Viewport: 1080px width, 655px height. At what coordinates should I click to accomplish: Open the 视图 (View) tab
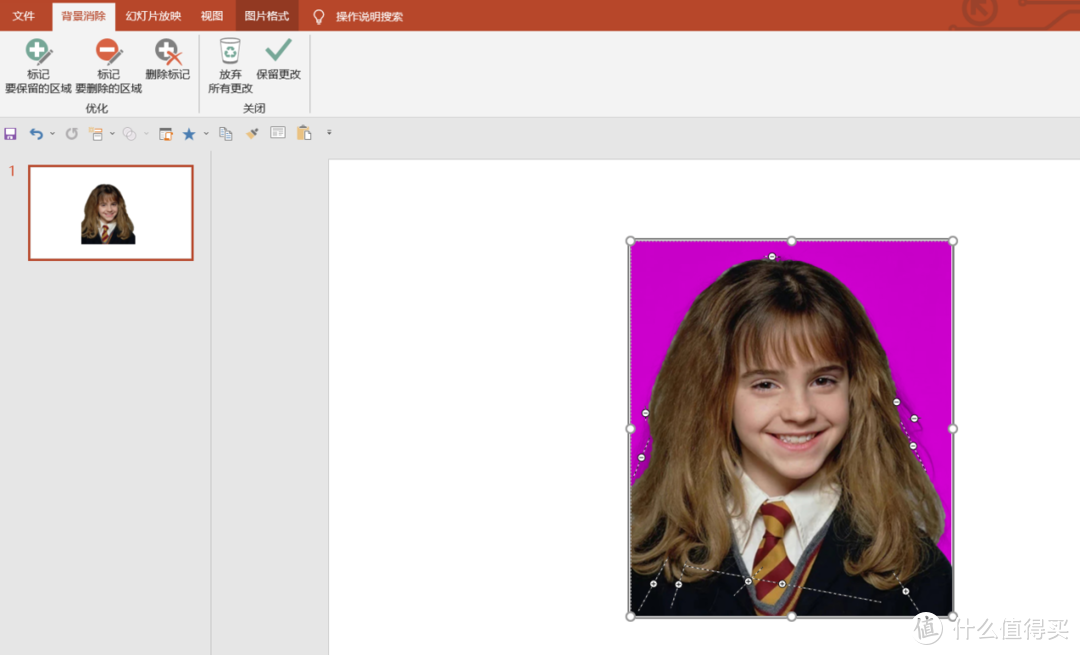(x=211, y=16)
